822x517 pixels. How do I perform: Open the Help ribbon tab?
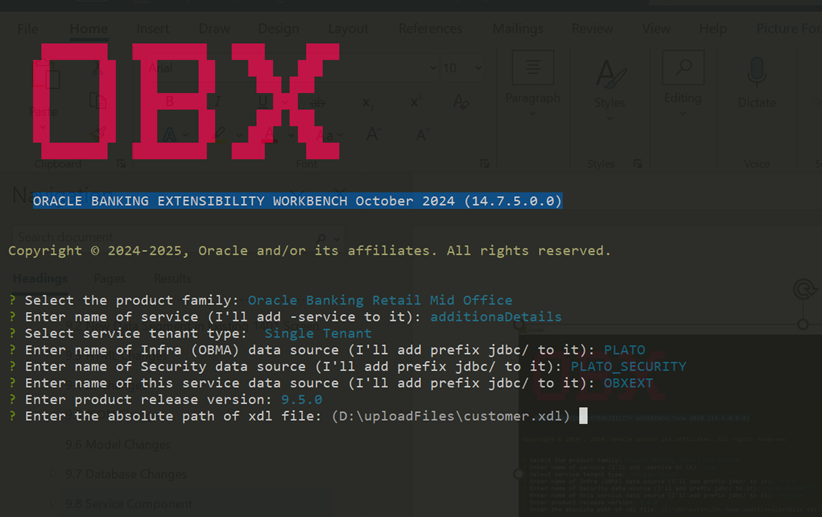[x=713, y=29]
